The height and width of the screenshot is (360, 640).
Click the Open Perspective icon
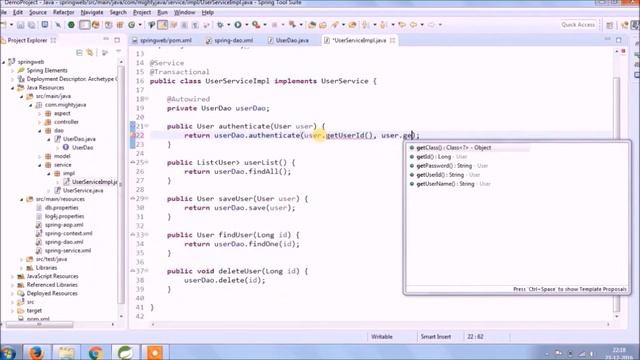[610, 25]
